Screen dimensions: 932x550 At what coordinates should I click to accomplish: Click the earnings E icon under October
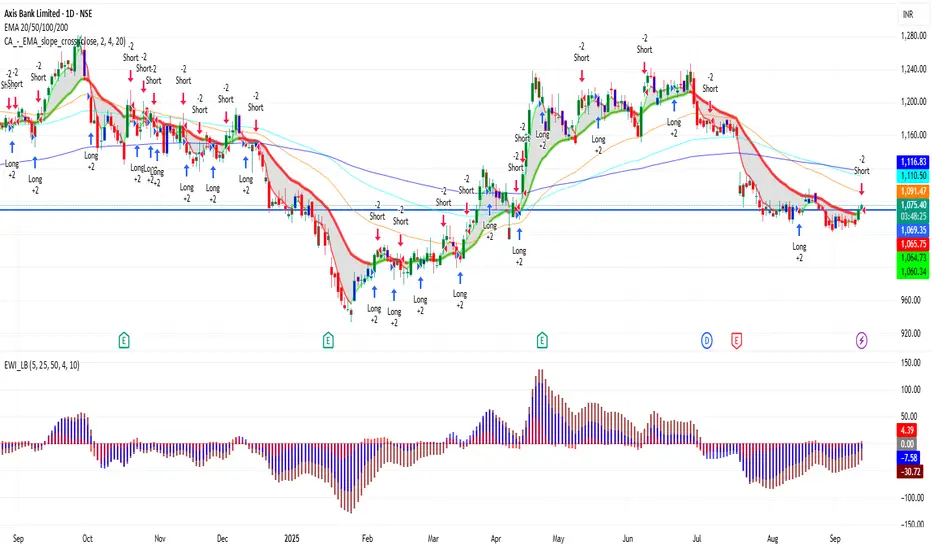pos(124,340)
